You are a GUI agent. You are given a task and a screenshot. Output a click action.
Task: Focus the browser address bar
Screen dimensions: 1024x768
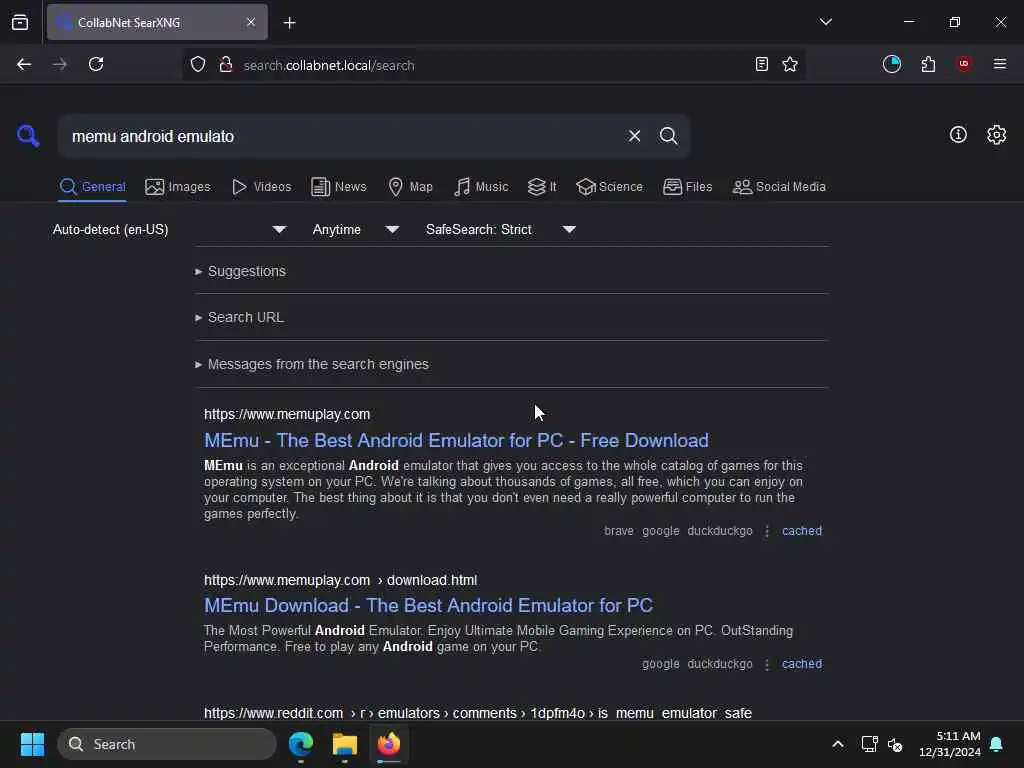(493, 65)
